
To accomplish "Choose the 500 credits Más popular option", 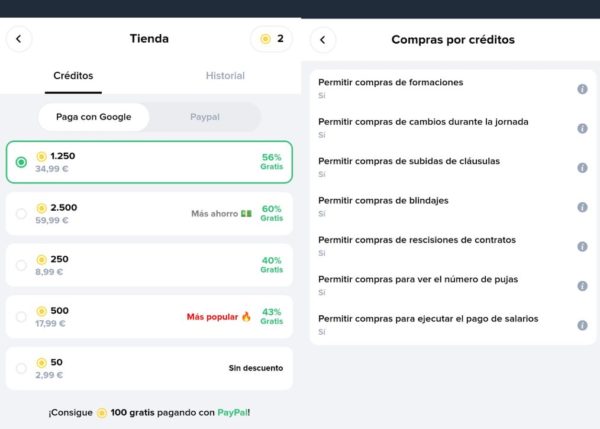I will [22, 317].
